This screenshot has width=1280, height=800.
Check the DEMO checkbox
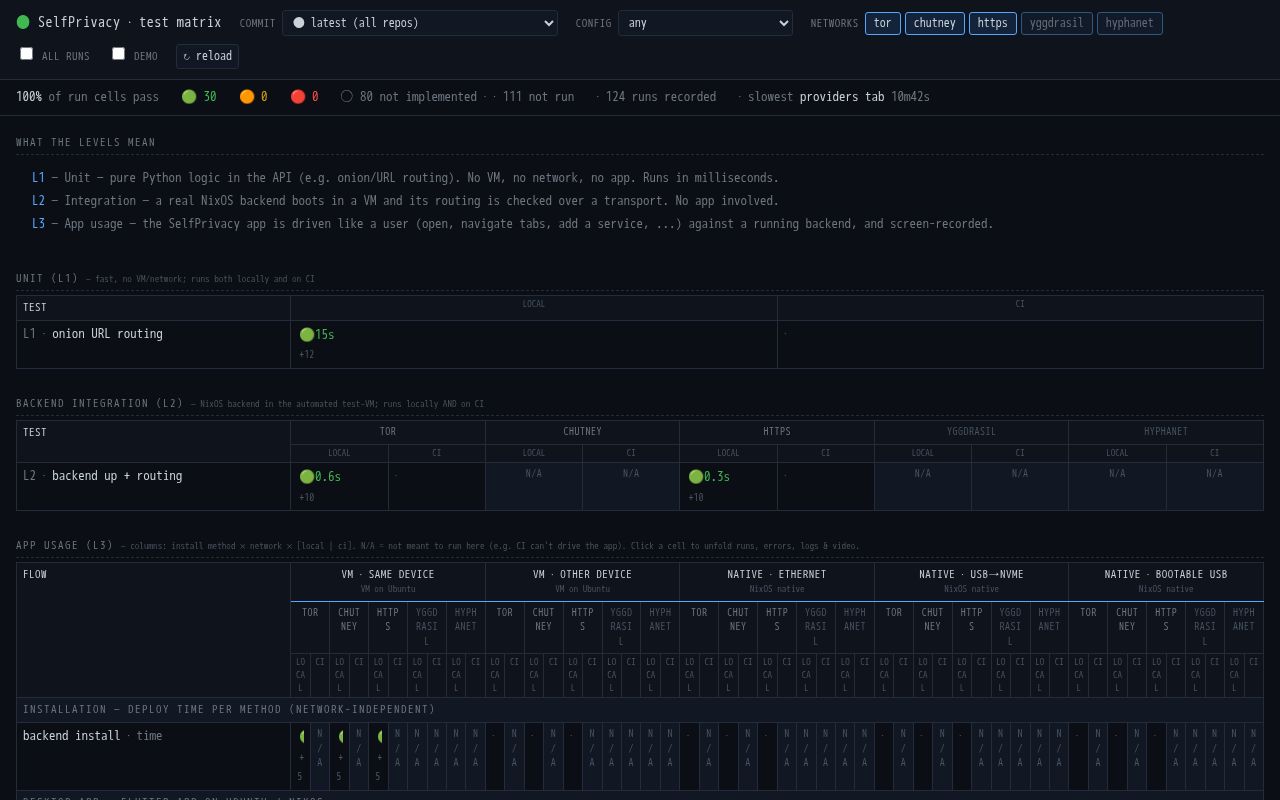pyautogui.click(x=119, y=54)
